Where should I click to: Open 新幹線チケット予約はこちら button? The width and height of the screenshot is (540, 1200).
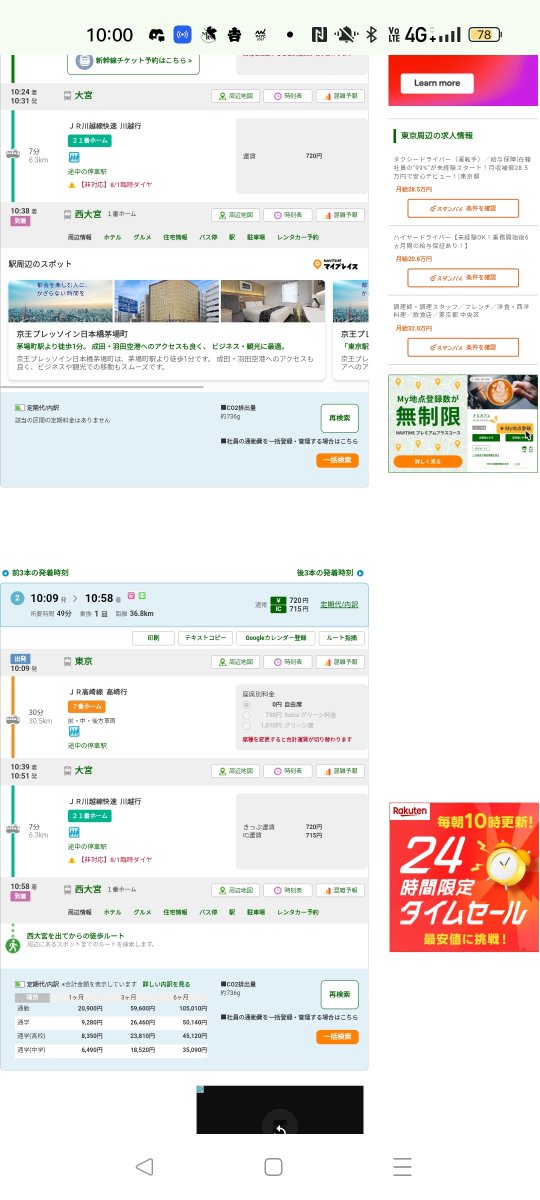point(132,61)
